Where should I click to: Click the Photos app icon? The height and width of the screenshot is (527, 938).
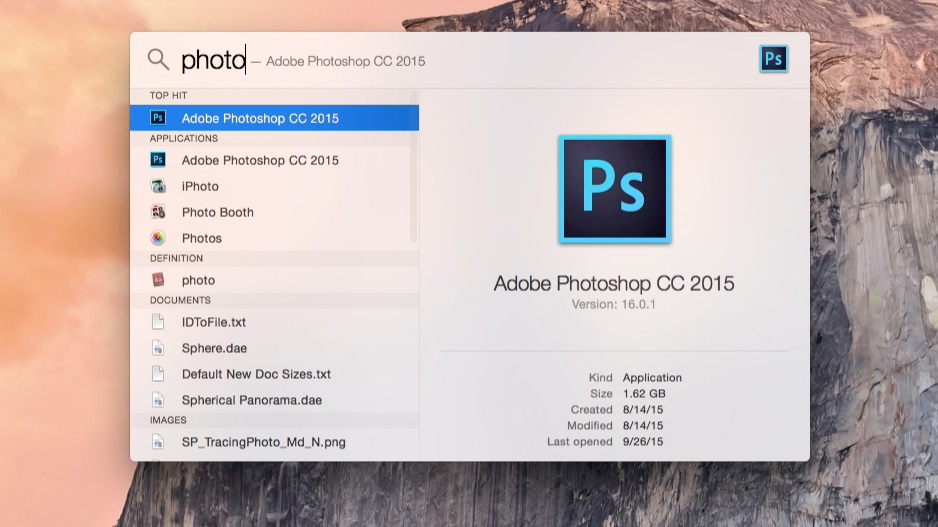pos(158,238)
